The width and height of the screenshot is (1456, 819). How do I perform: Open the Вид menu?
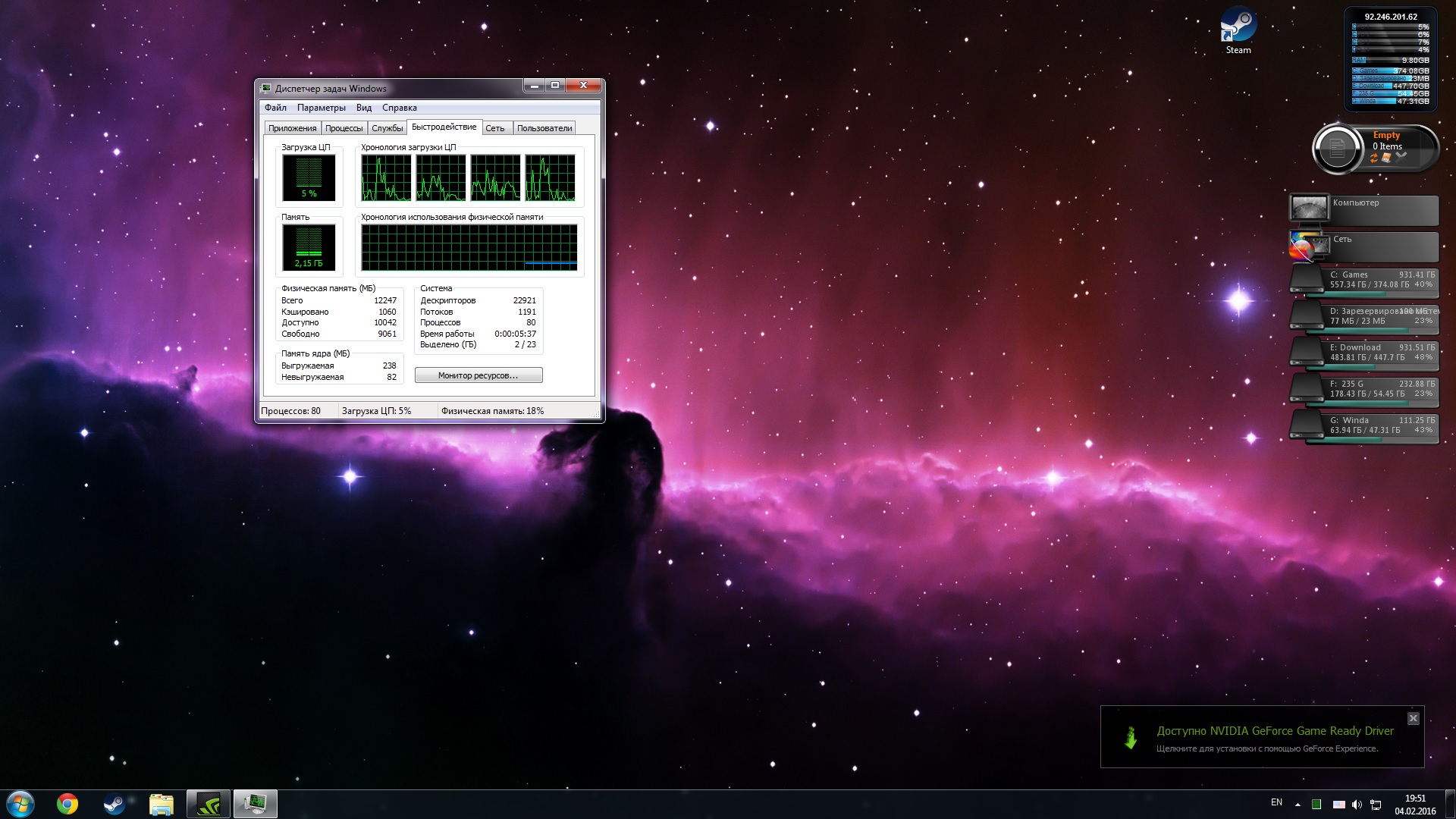tap(364, 108)
